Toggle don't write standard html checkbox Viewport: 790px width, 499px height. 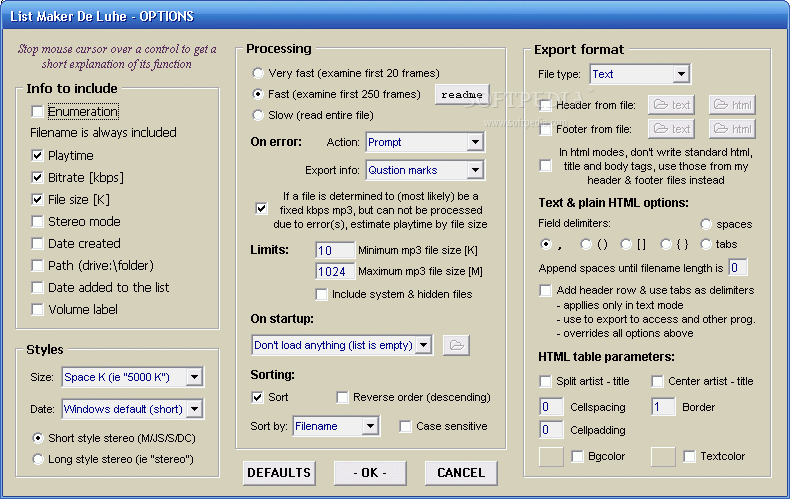point(545,165)
